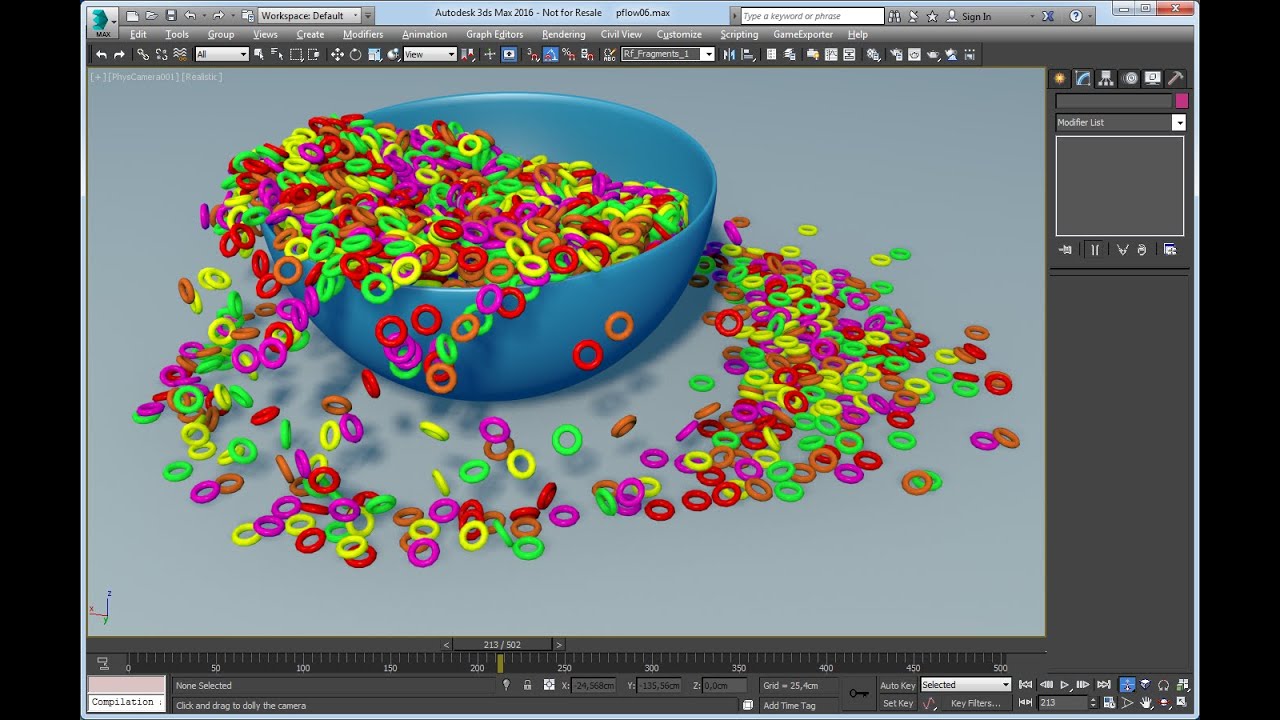Open Render Setup teapot icon
Screen dimensions: 1280x720
(x=895, y=54)
